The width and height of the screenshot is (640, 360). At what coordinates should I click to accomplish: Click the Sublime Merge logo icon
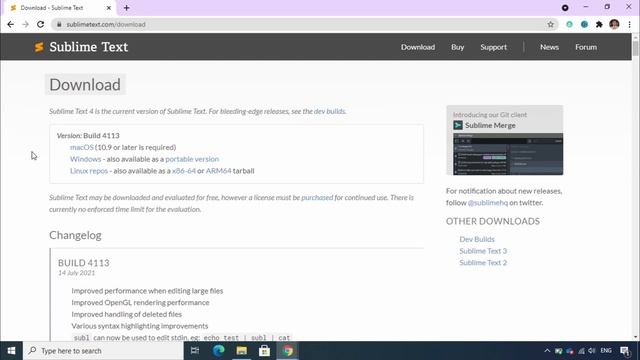pyautogui.click(x=458, y=125)
